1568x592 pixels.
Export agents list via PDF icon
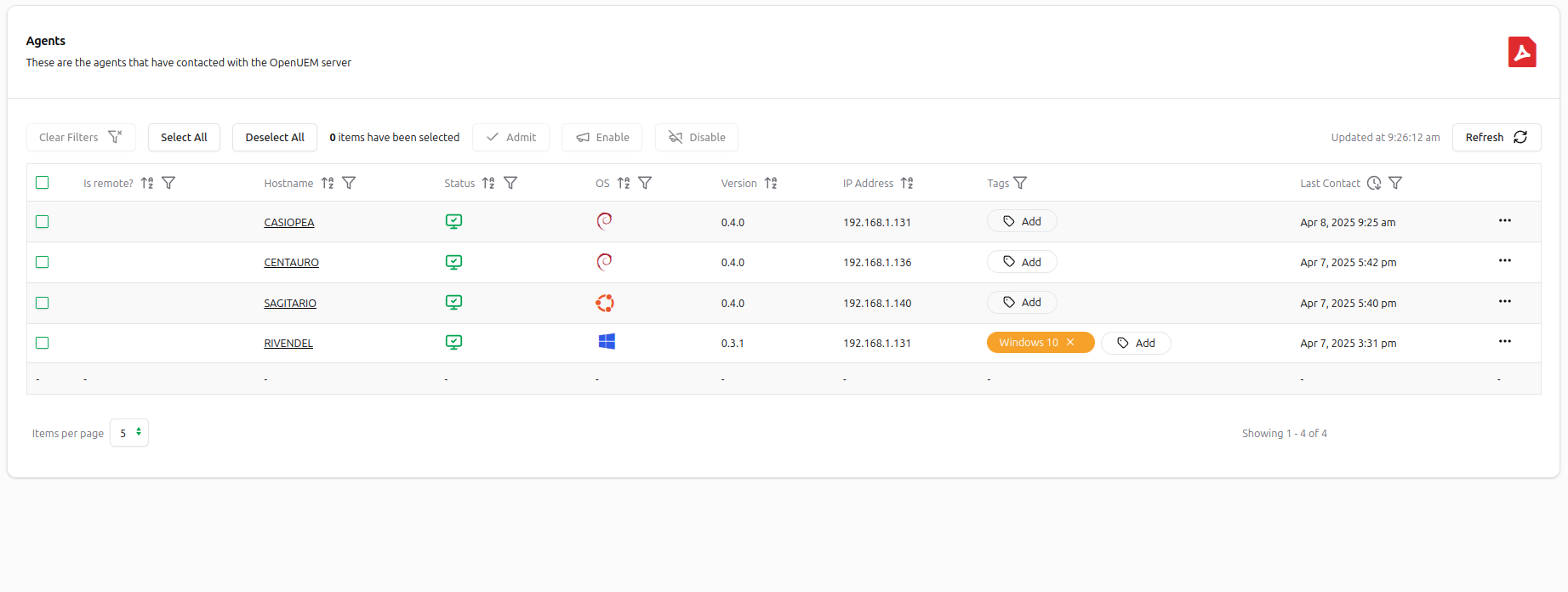tap(1521, 52)
